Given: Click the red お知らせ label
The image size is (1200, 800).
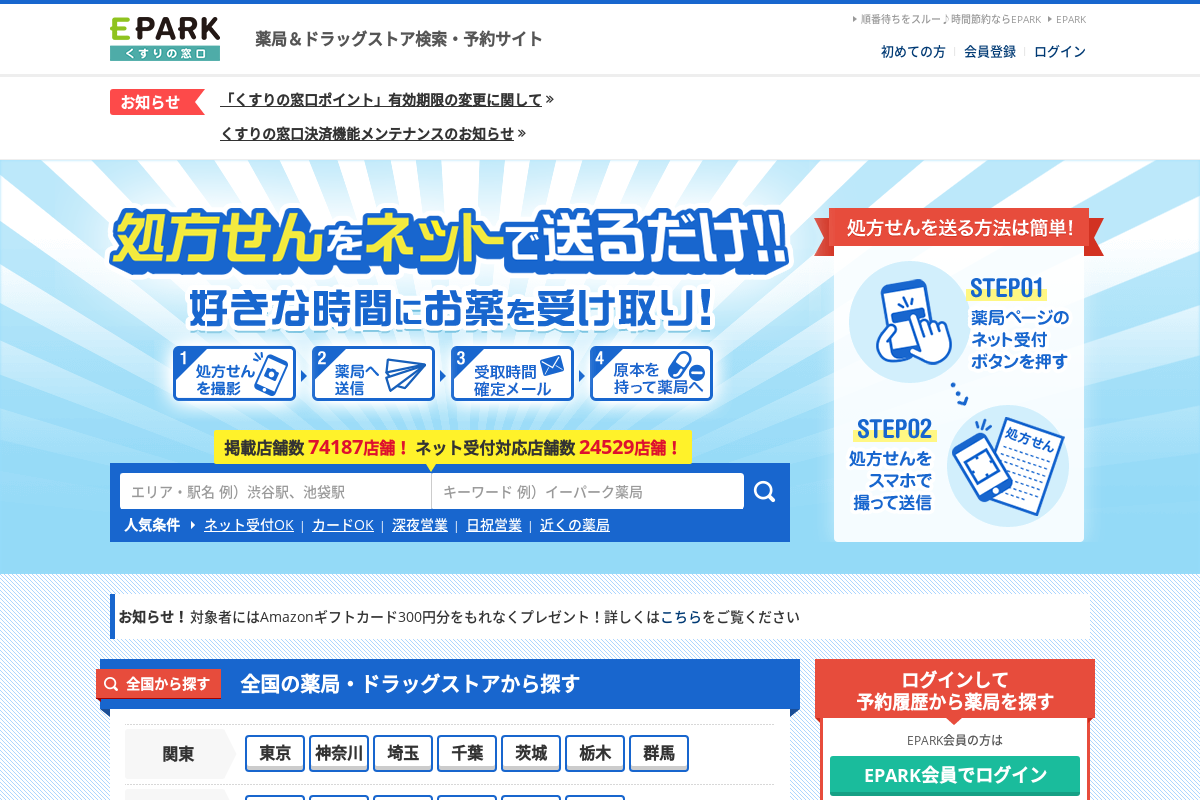Looking at the screenshot, I should [x=157, y=102].
